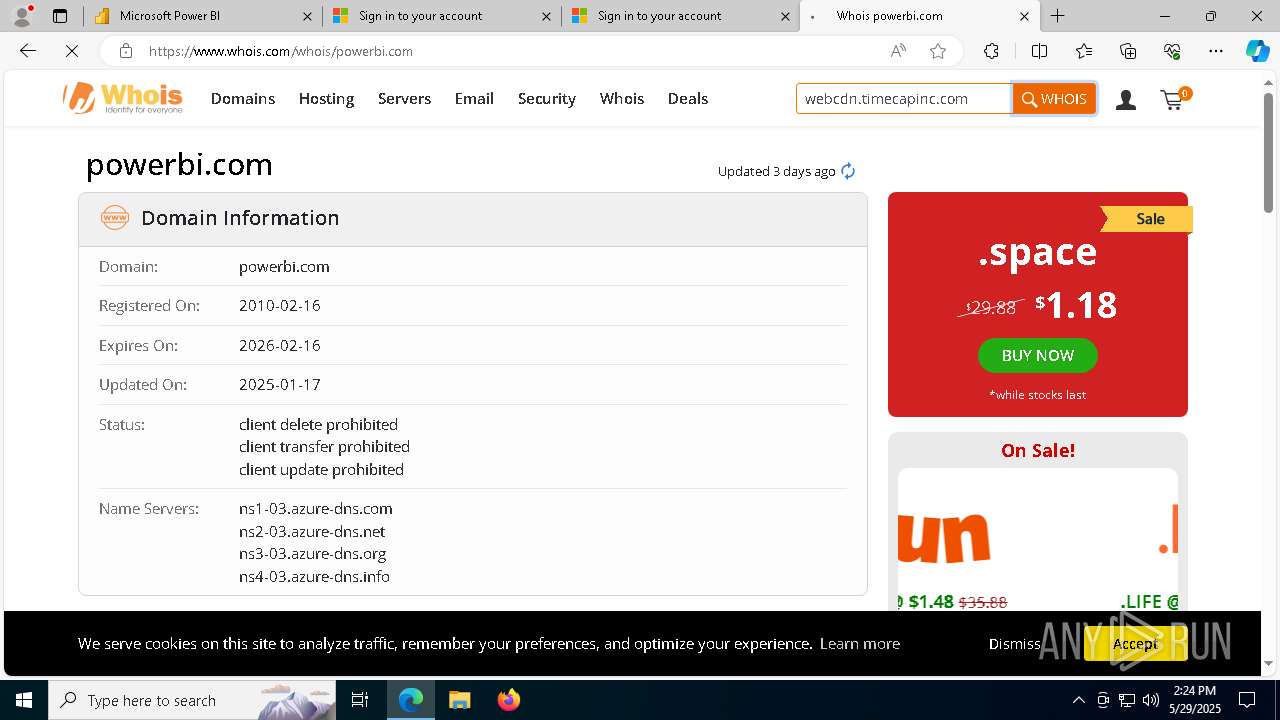This screenshot has height=720, width=1280.
Task: Open the Hosting menu
Action: 326,98
